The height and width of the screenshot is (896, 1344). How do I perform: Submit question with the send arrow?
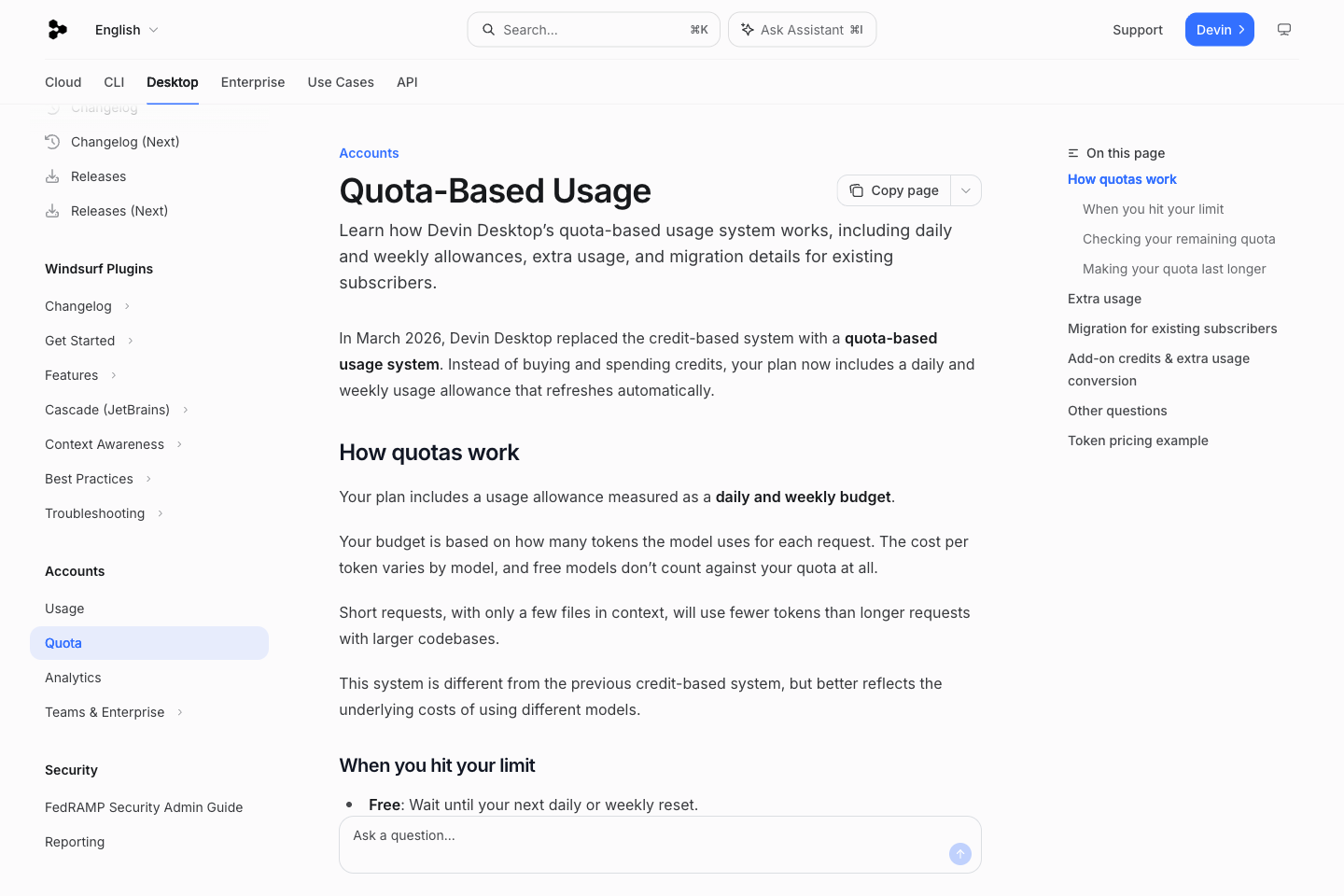coord(960,854)
